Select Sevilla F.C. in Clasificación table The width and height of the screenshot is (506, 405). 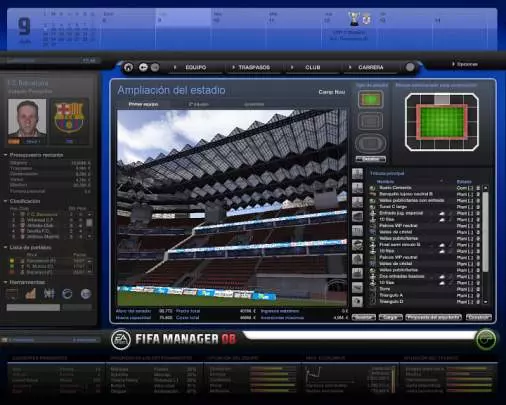pyautogui.click(x=38, y=231)
